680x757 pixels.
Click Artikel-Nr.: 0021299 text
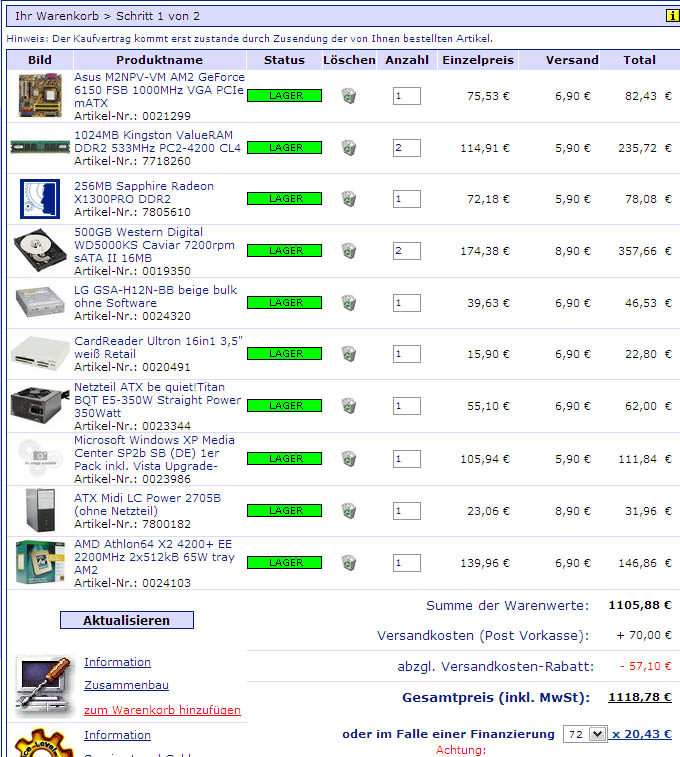(132, 116)
